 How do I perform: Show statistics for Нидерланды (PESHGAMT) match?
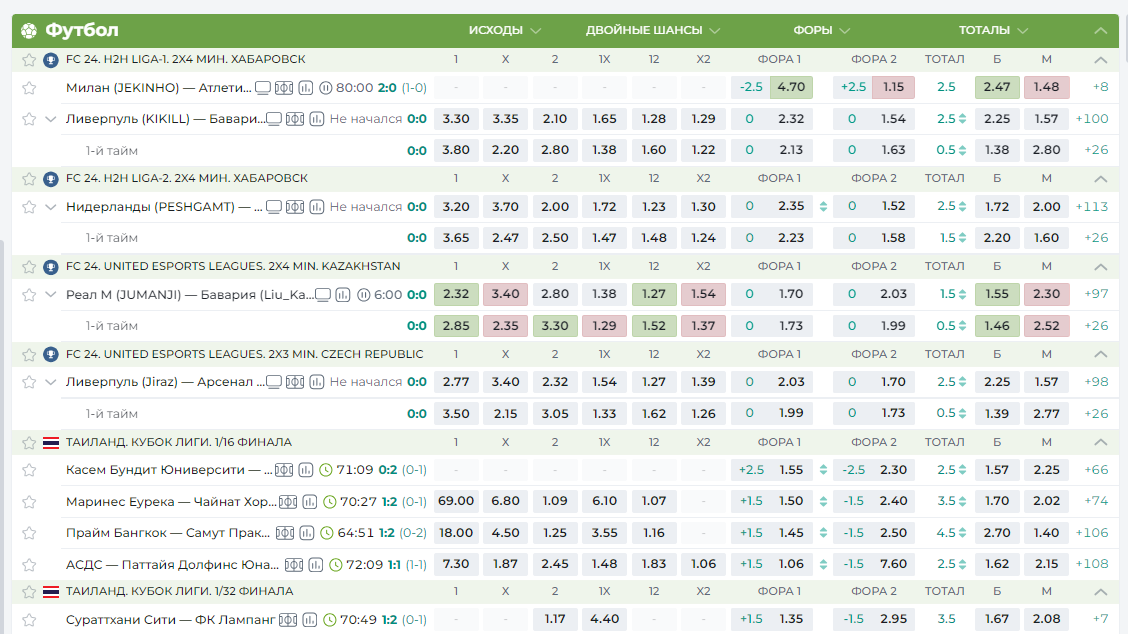317,207
